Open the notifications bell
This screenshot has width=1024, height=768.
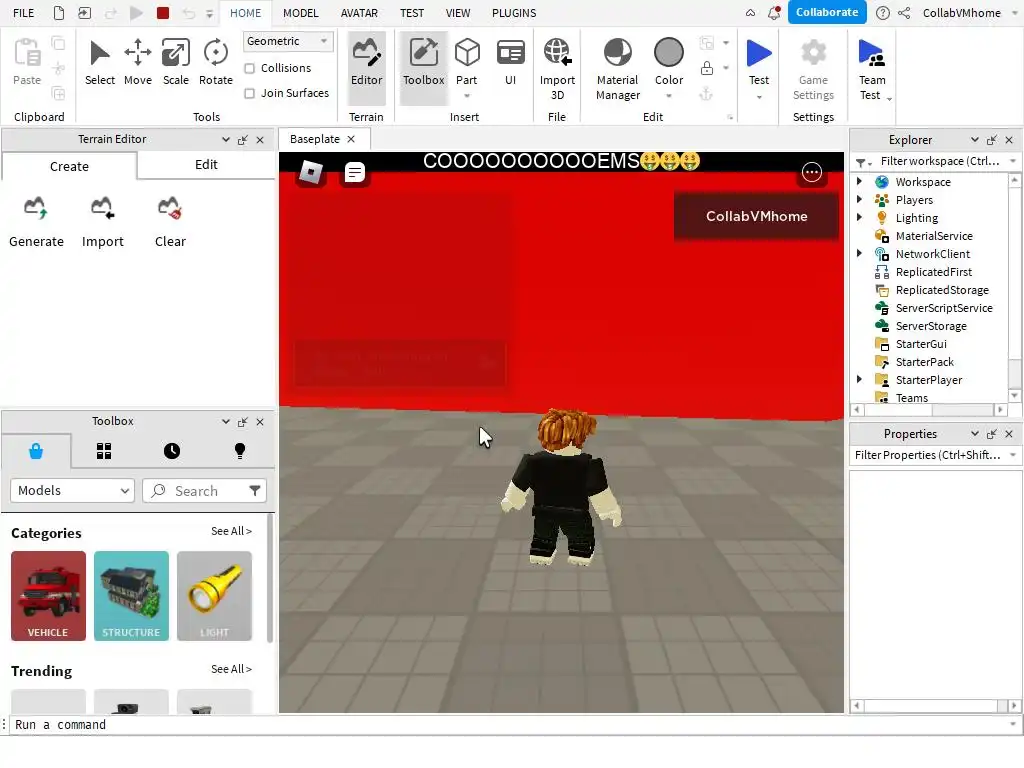774,12
